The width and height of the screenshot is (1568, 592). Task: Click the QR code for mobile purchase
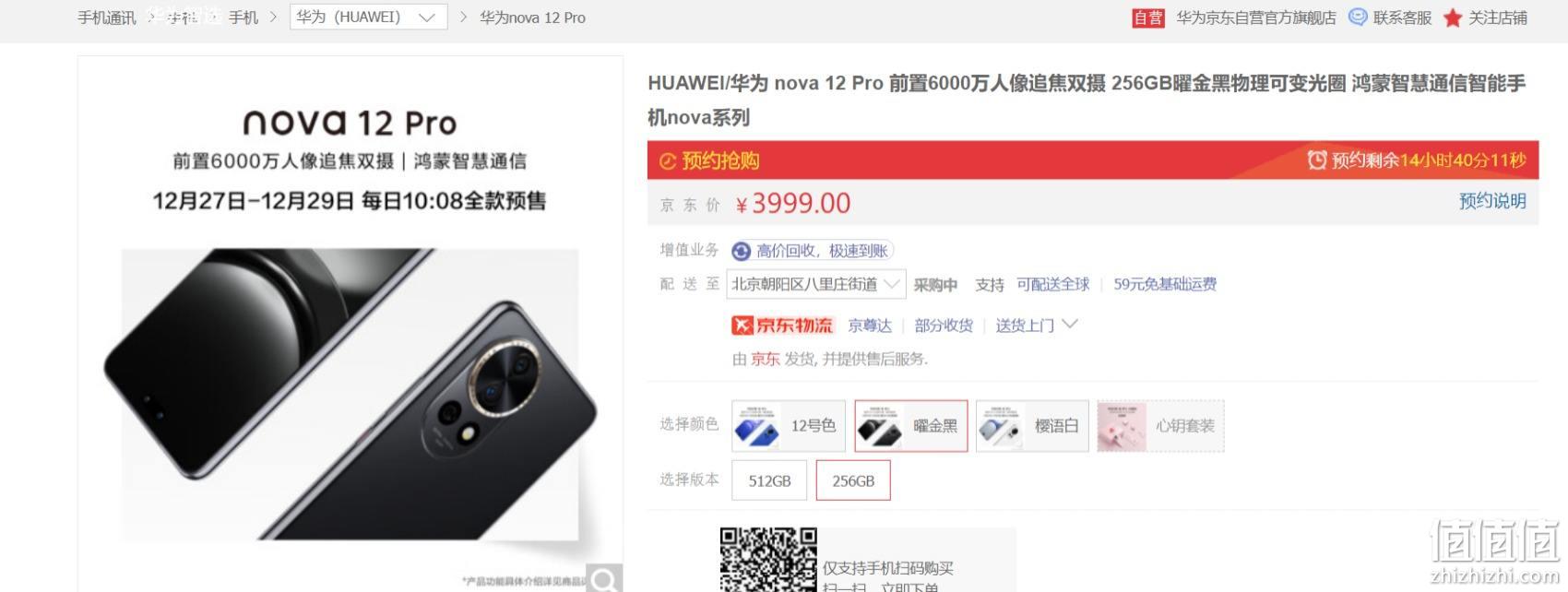[768, 560]
